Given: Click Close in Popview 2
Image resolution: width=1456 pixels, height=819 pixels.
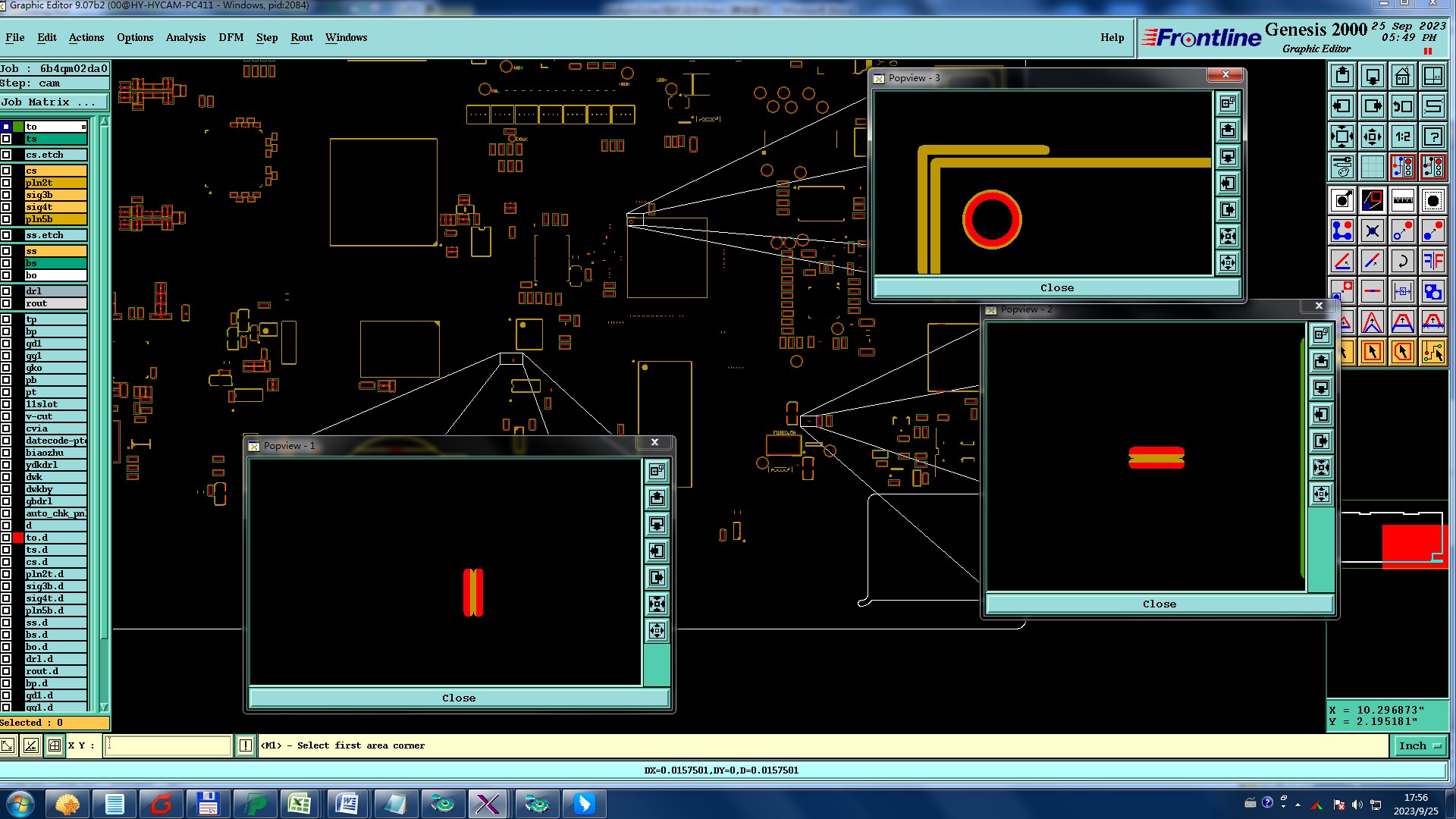Looking at the screenshot, I should pos(1159,604).
